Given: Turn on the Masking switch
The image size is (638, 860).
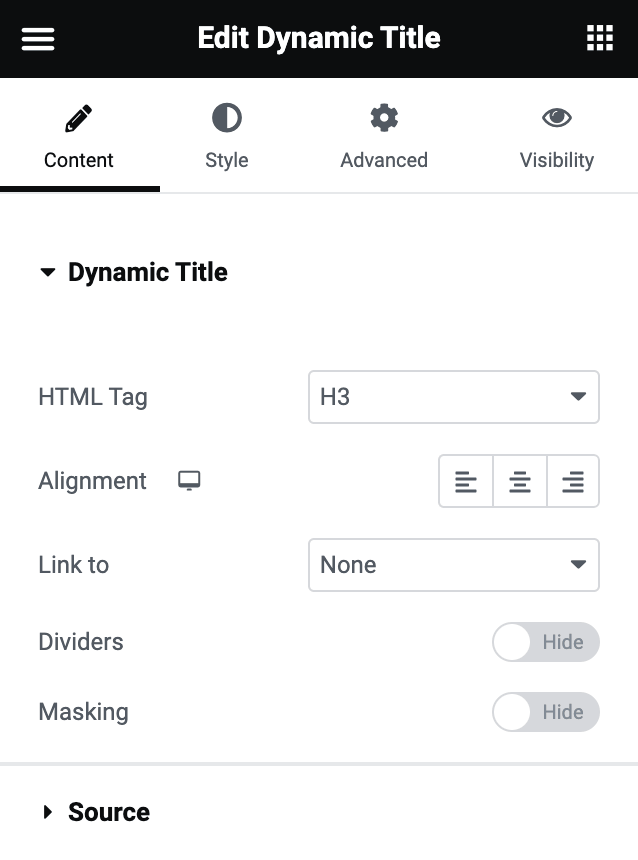Looking at the screenshot, I should [x=546, y=712].
